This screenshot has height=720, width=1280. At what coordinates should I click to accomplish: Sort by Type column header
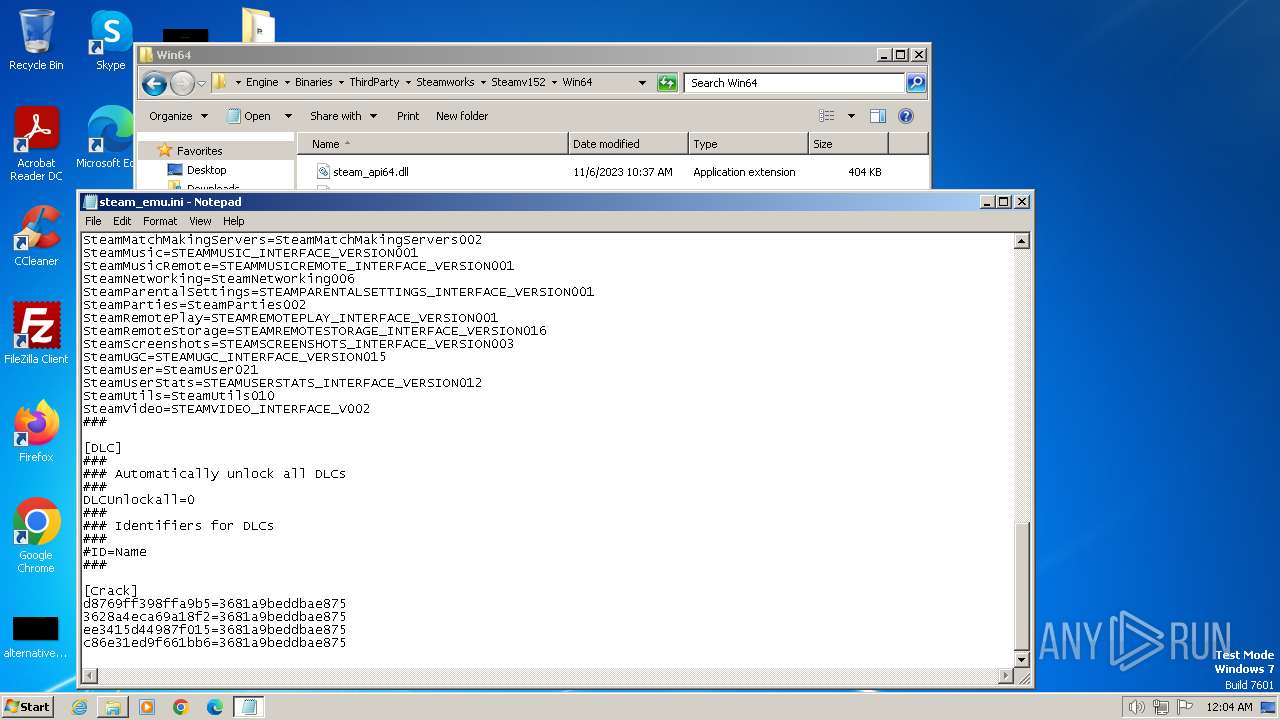click(x=748, y=144)
